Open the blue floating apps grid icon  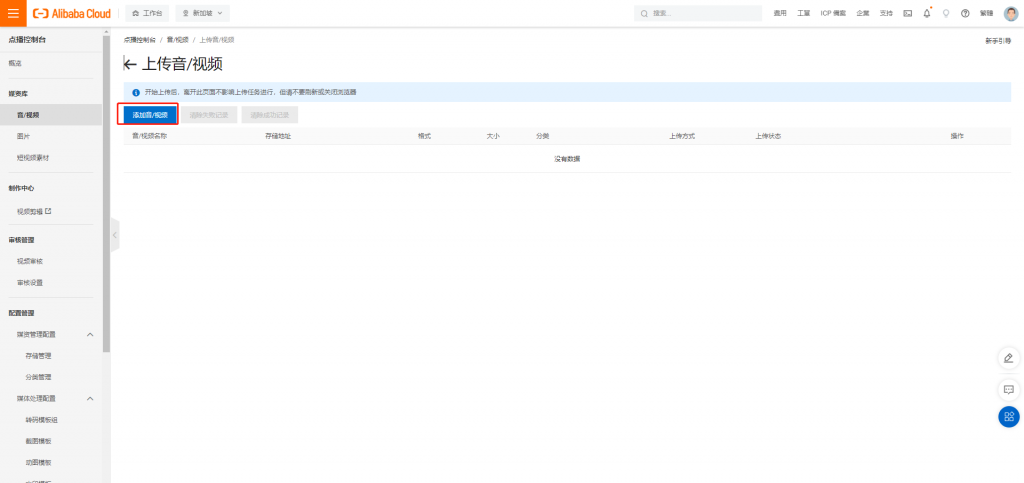[1008, 416]
